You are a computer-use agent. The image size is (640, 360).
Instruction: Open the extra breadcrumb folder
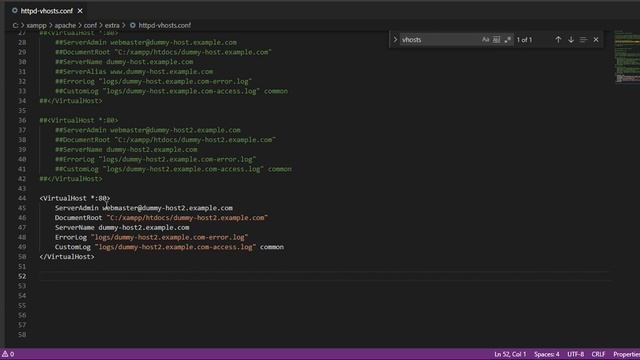coord(112,25)
